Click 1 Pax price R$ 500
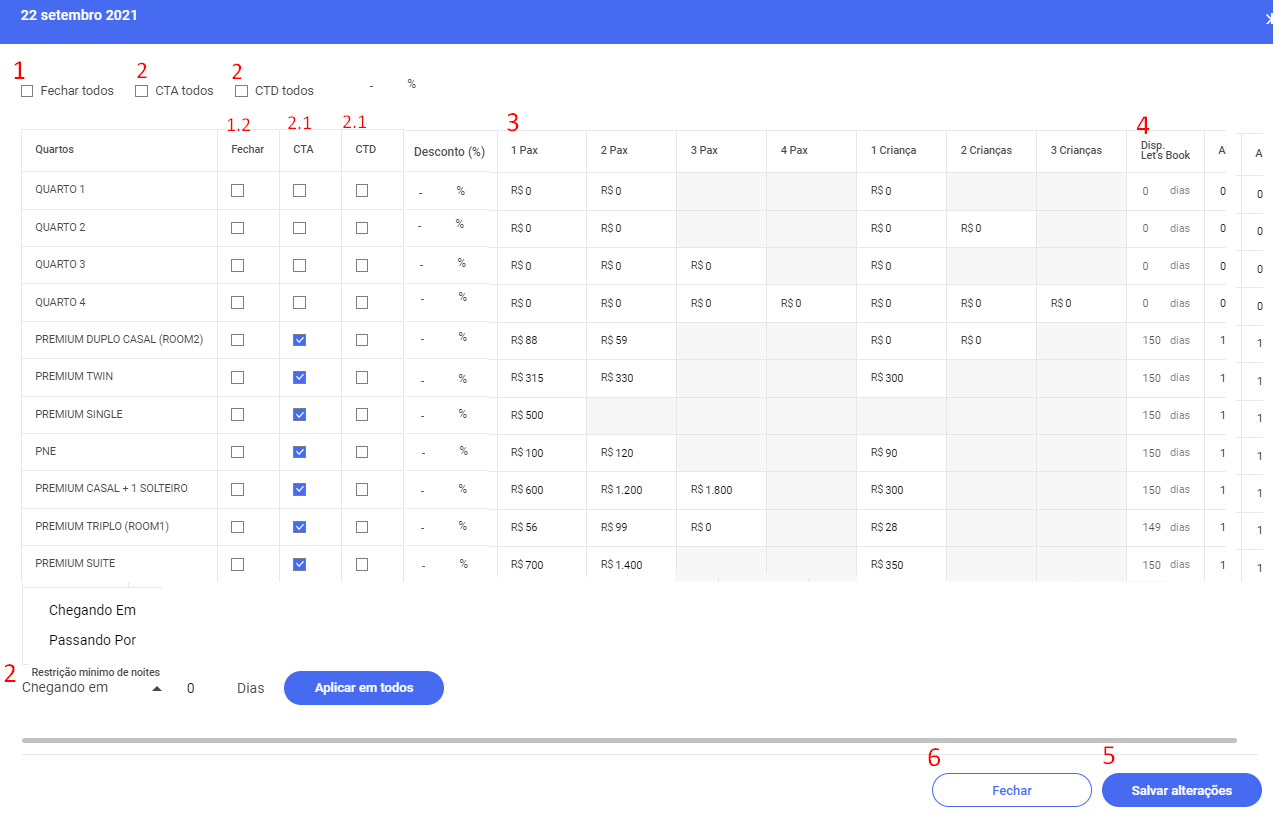1275x817 pixels. click(x=527, y=415)
